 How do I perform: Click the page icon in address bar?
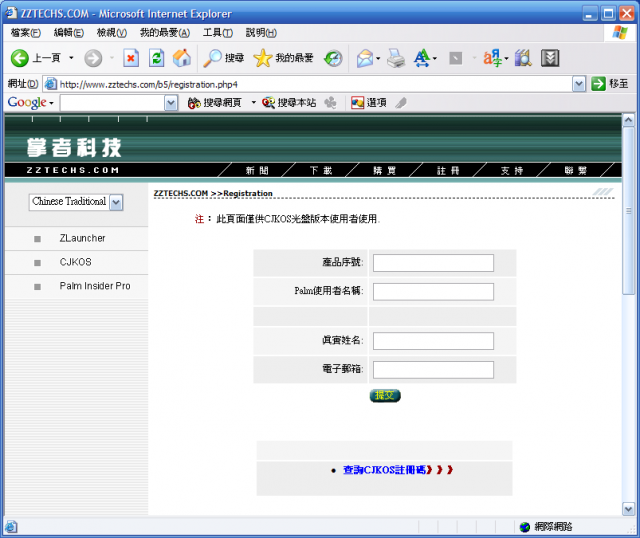click(x=51, y=84)
